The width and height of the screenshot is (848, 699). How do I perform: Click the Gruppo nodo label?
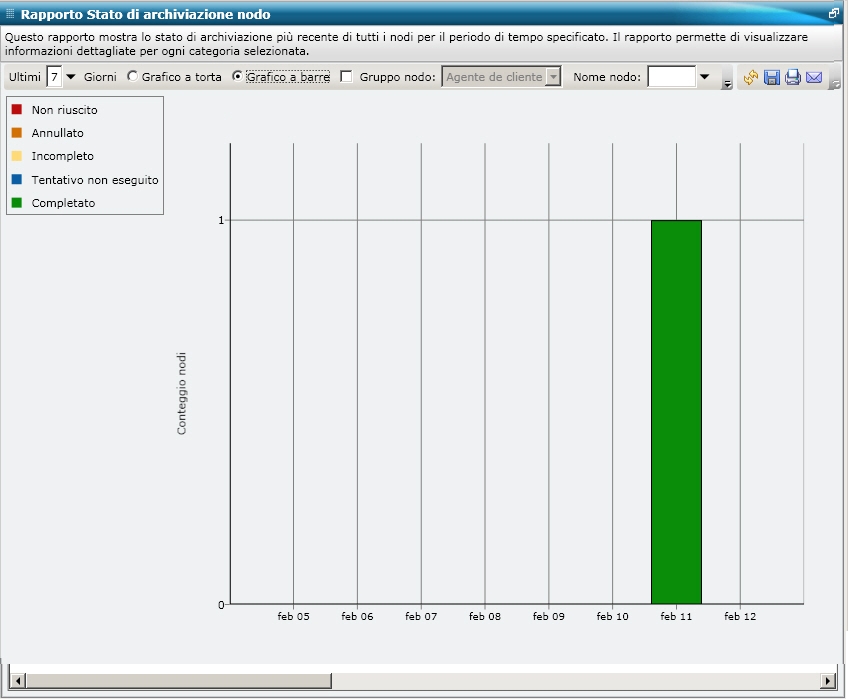click(398, 77)
